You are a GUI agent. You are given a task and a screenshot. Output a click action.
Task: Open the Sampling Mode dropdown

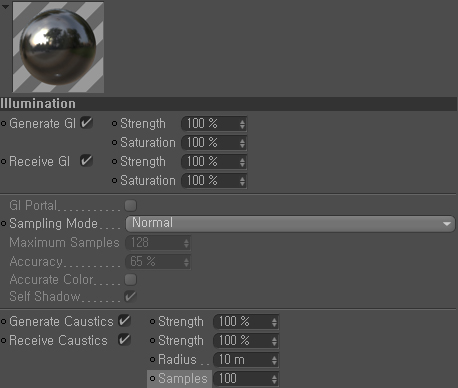point(290,223)
